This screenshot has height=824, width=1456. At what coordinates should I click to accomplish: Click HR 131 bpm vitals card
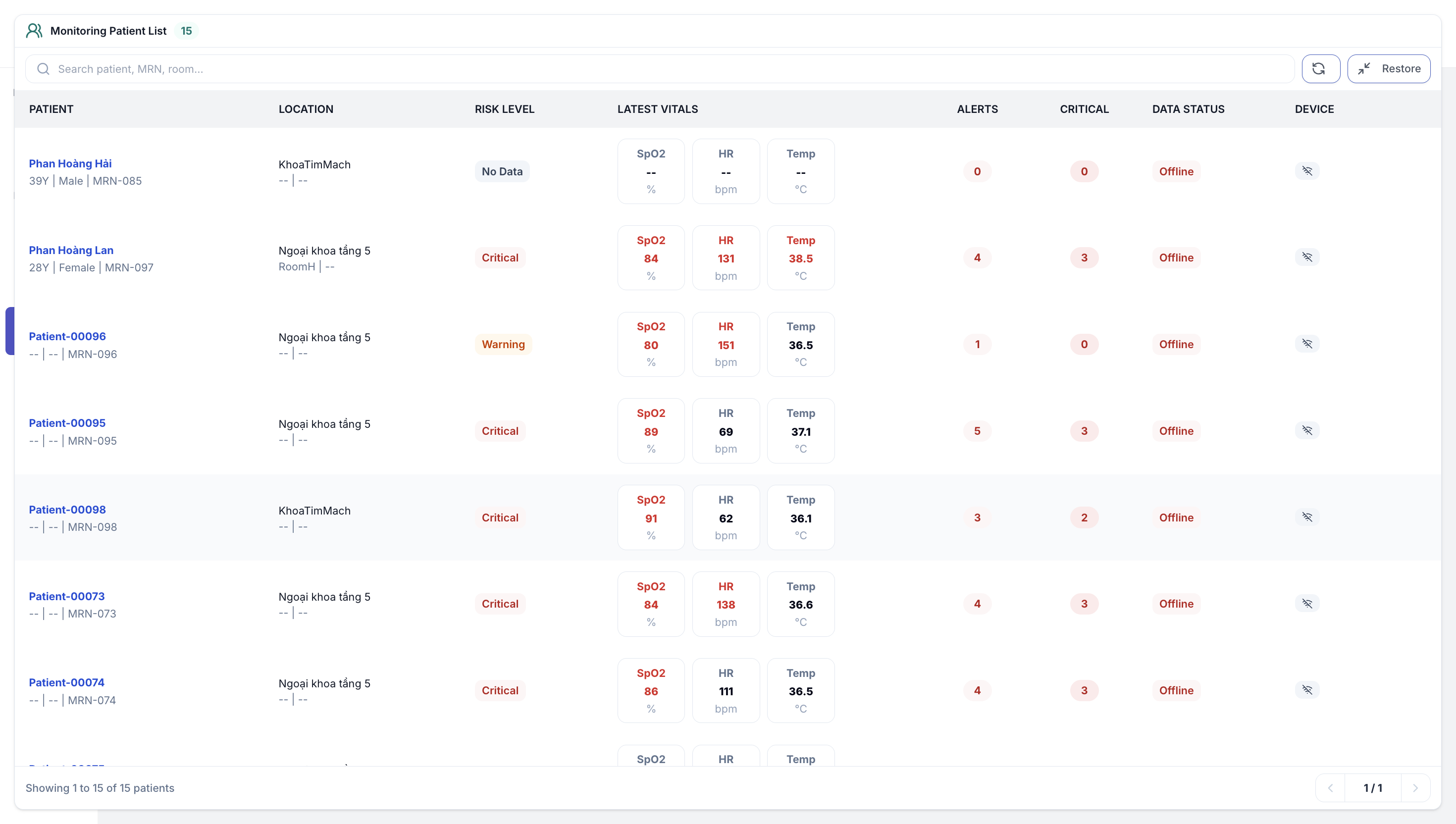(x=726, y=257)
